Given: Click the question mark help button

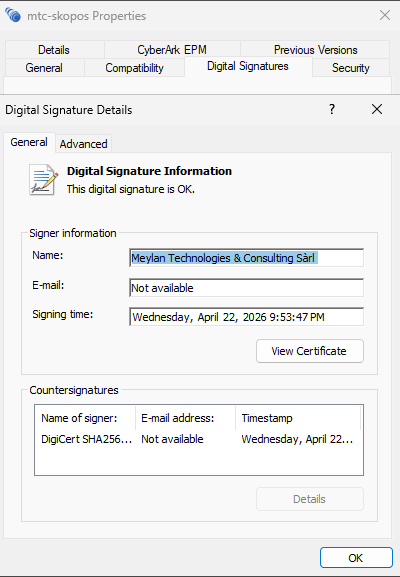Looking at the screenshot, I should (x=332, y=109).
